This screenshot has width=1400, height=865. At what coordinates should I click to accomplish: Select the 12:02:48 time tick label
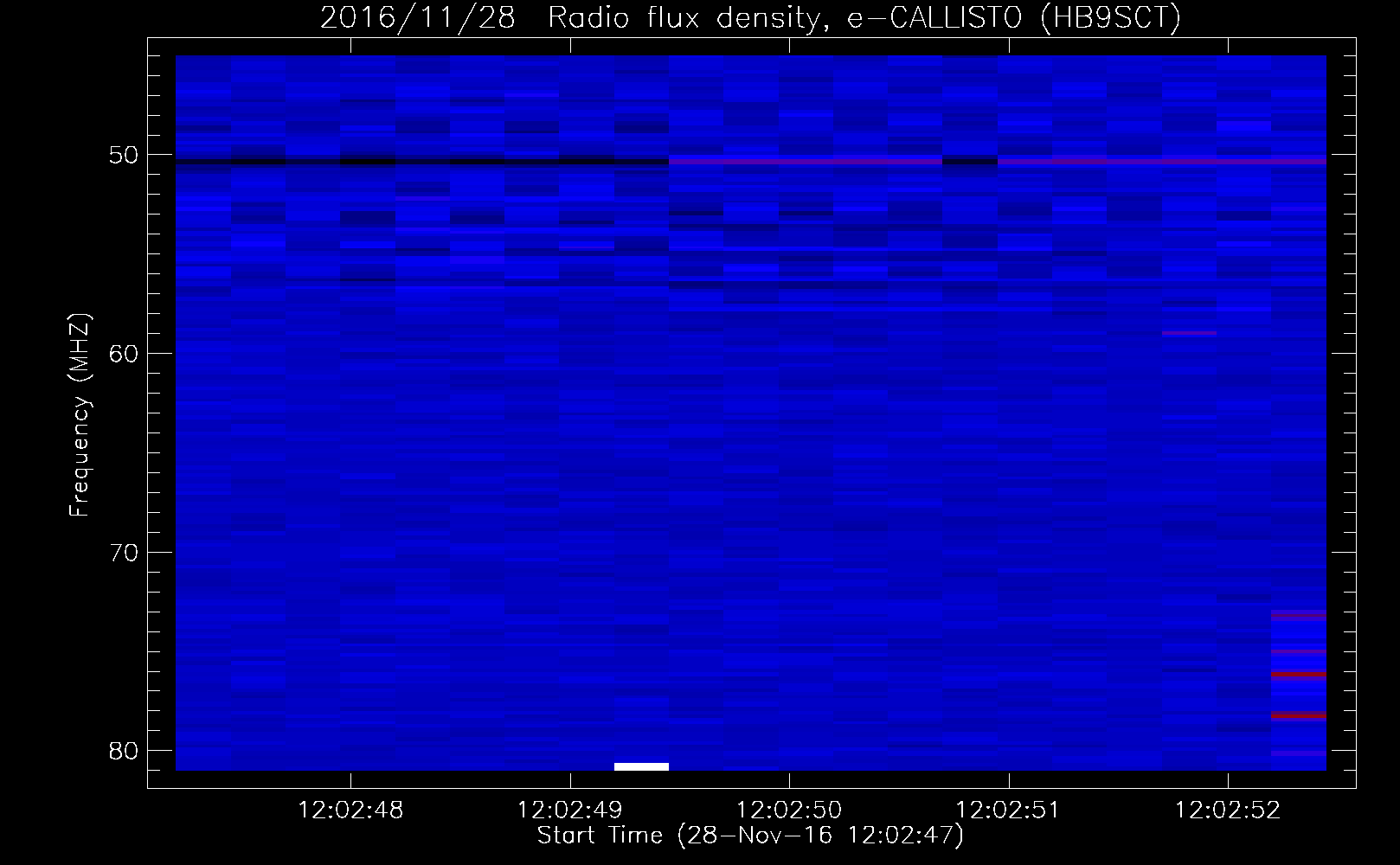[350, 811]
